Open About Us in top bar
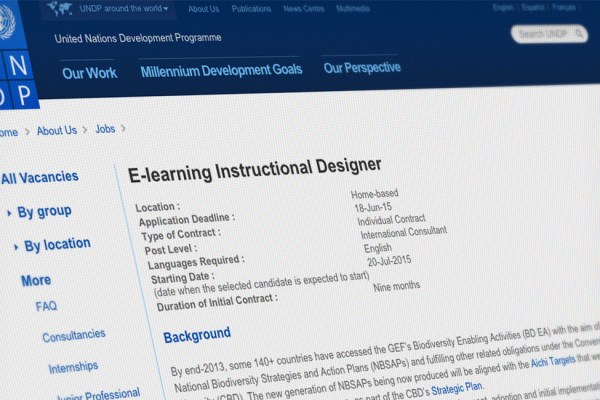The image size is (600, 400). [x=204, y=9]
